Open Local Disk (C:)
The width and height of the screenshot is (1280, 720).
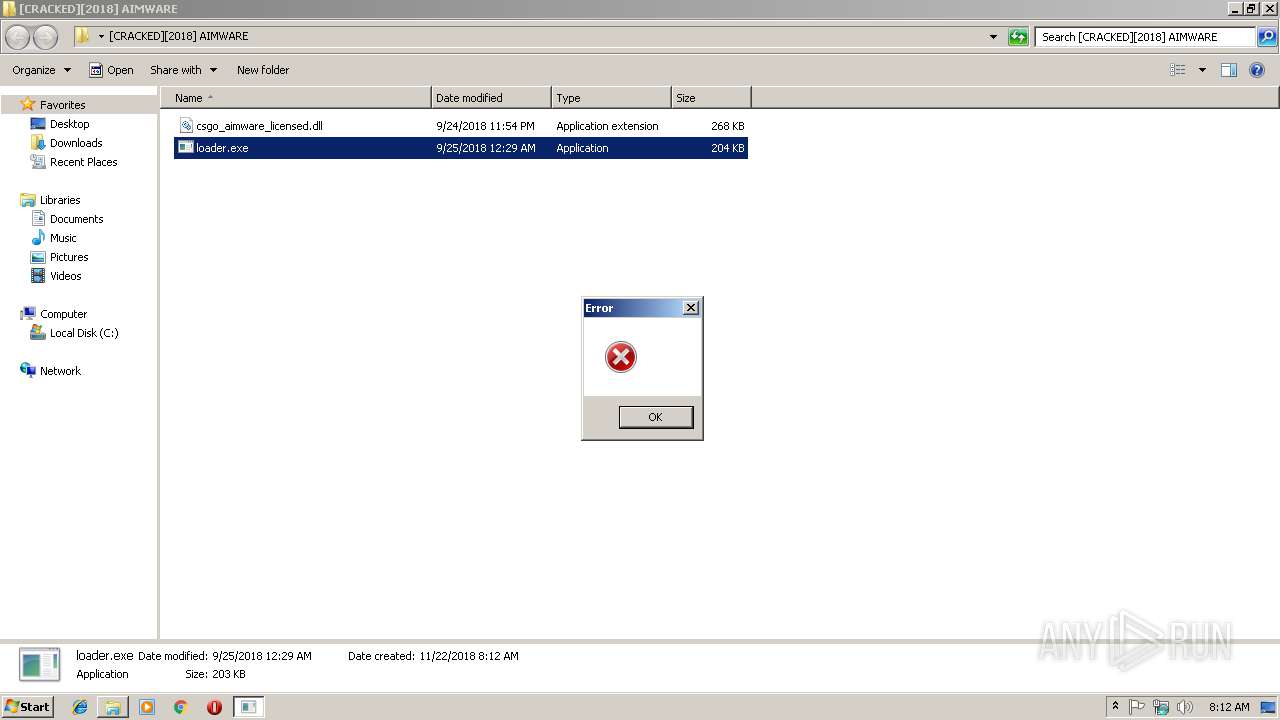pyautogui.click(x=84, y=333)
